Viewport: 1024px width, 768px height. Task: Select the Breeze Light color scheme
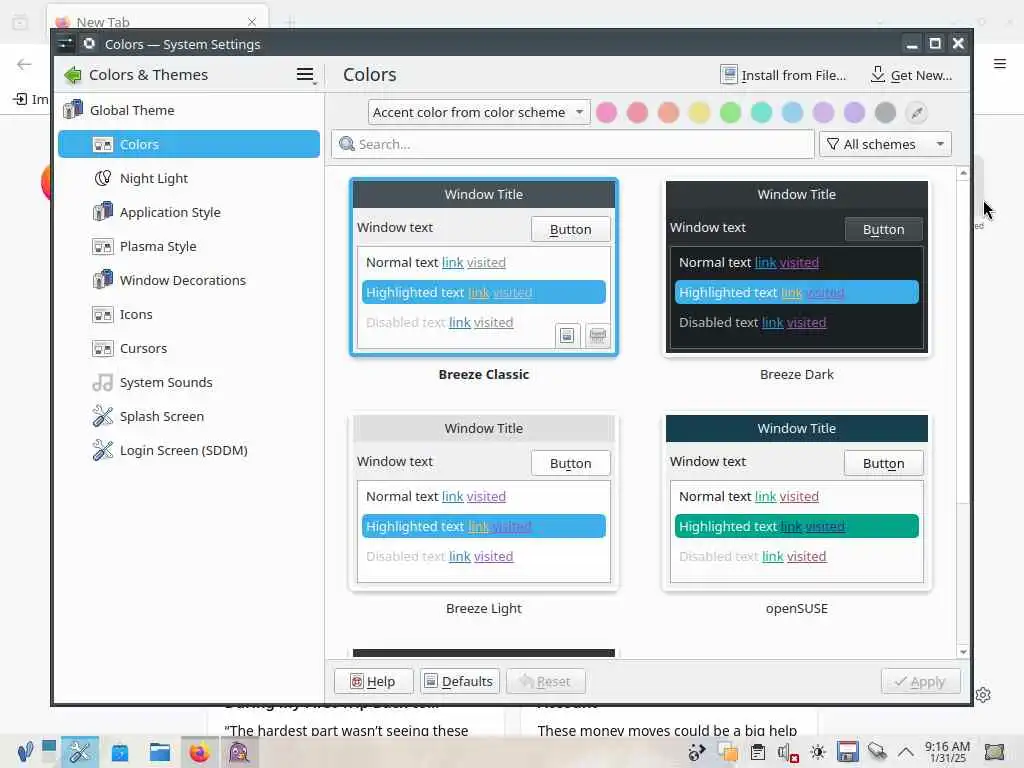click(x=484, y=502)
